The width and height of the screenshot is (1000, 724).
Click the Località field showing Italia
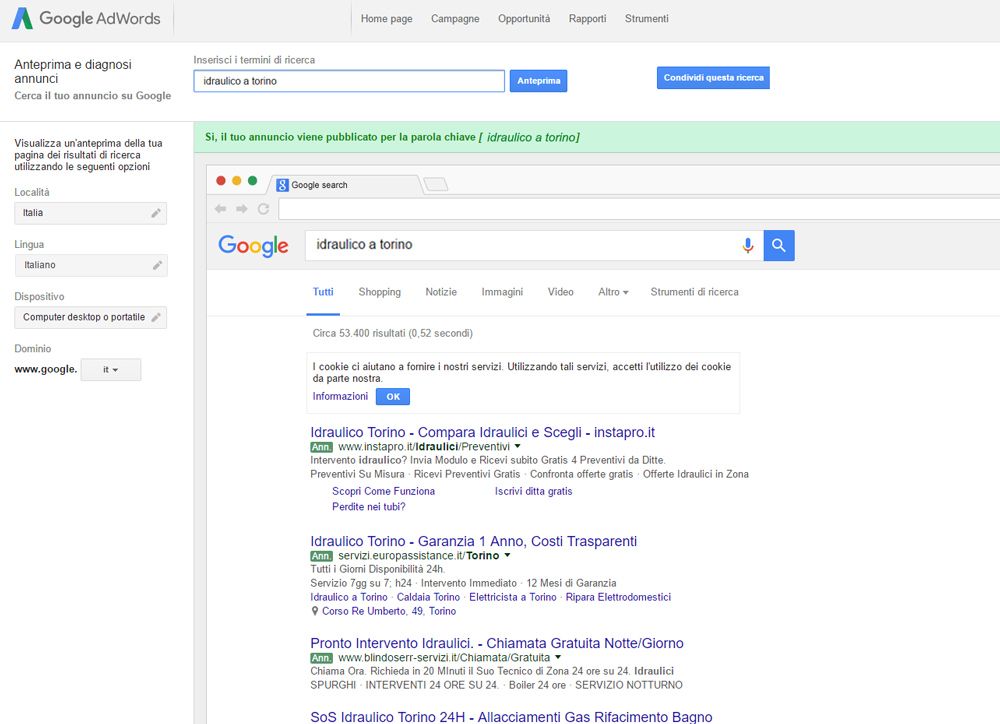click(x=91, y=213)
